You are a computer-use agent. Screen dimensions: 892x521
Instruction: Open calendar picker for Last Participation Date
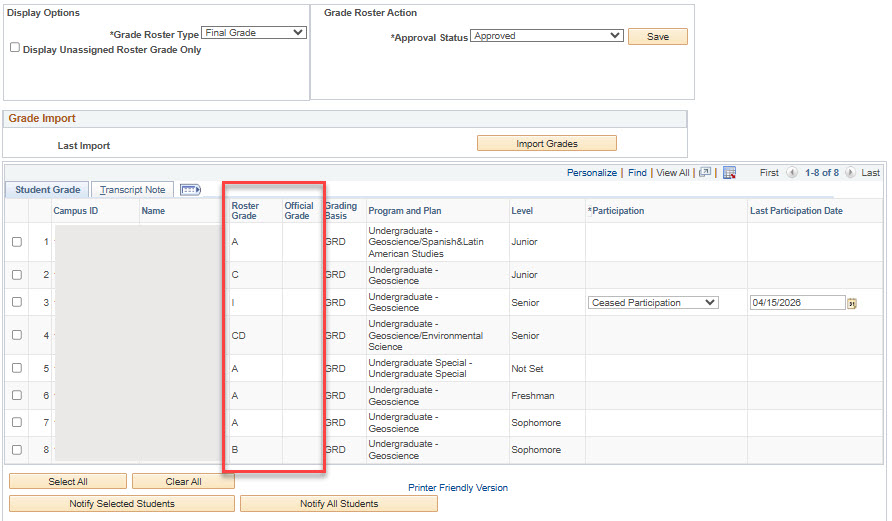tap(852, 303)
